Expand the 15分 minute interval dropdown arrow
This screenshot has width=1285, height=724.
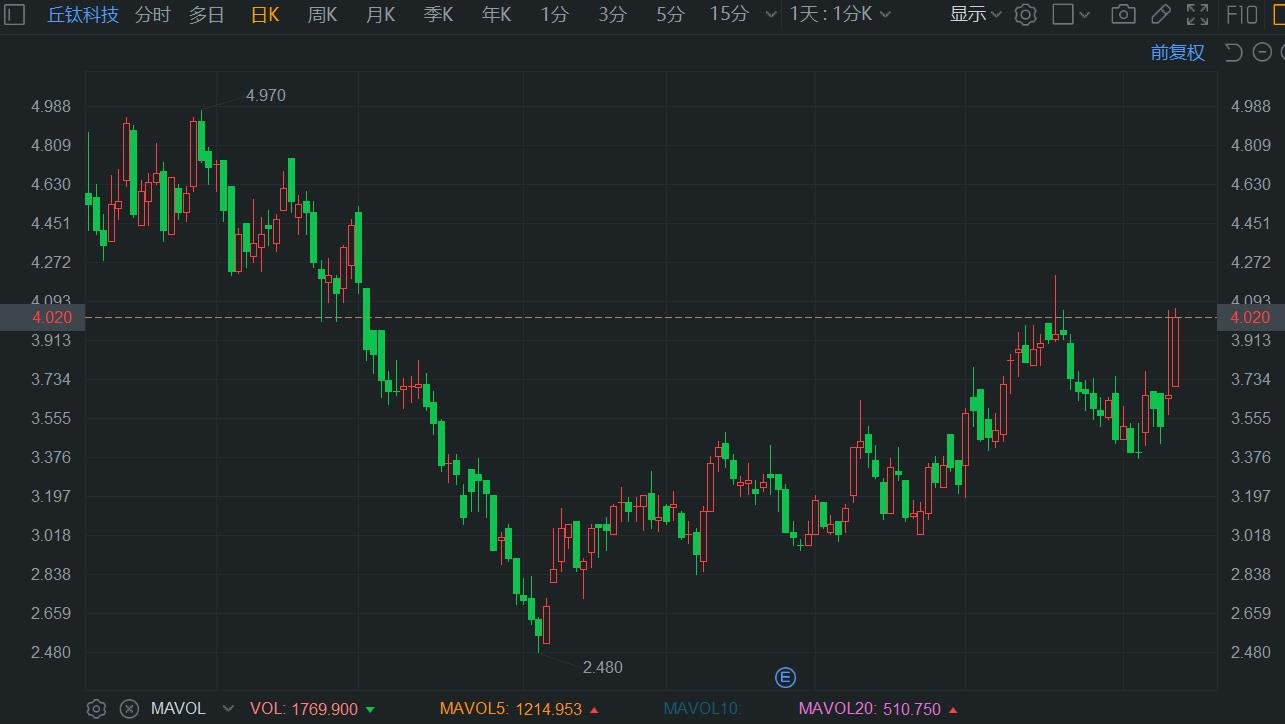(770, 15)
